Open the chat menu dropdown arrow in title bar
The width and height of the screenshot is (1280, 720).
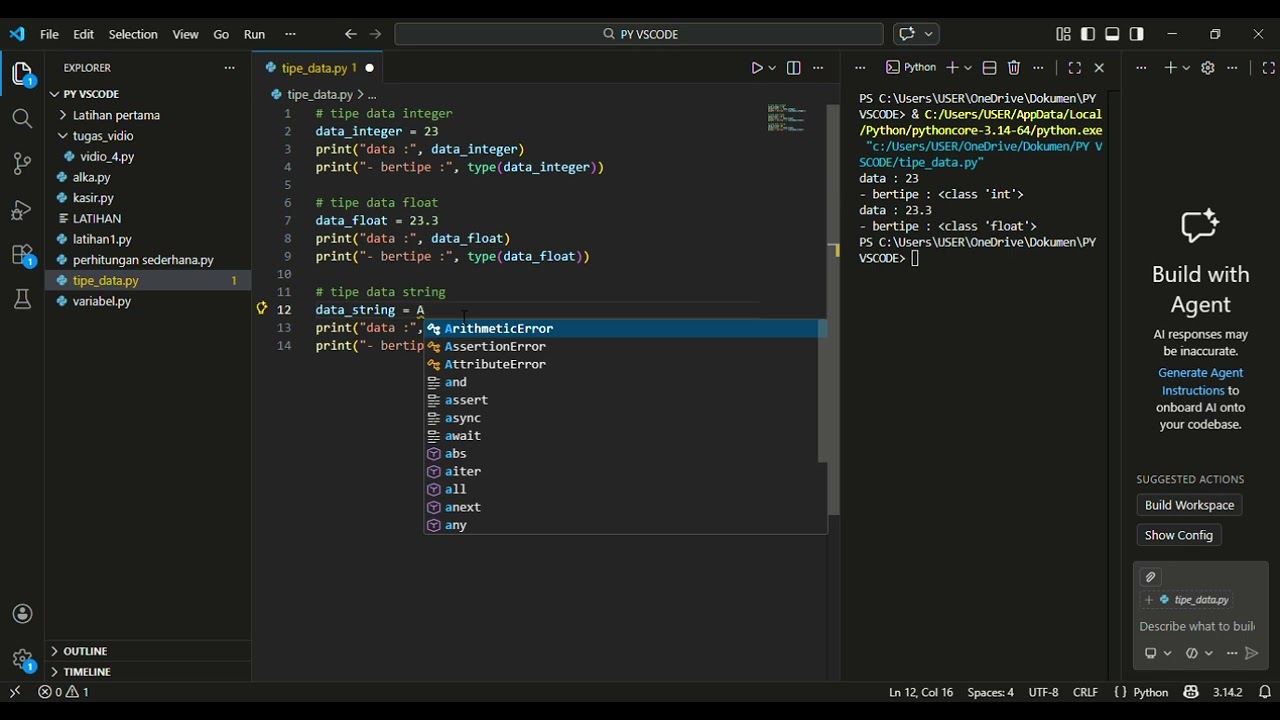coord(929,34)
